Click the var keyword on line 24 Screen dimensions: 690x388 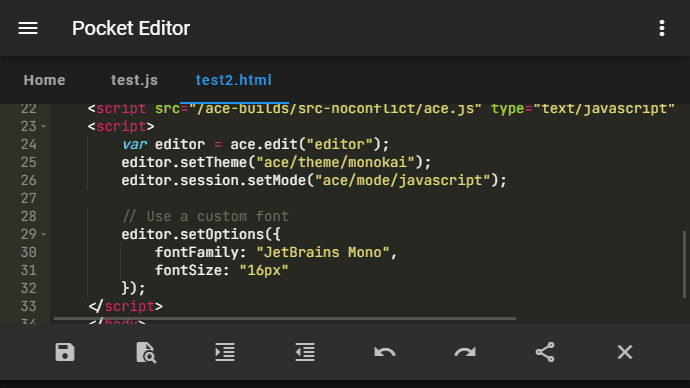134,144
